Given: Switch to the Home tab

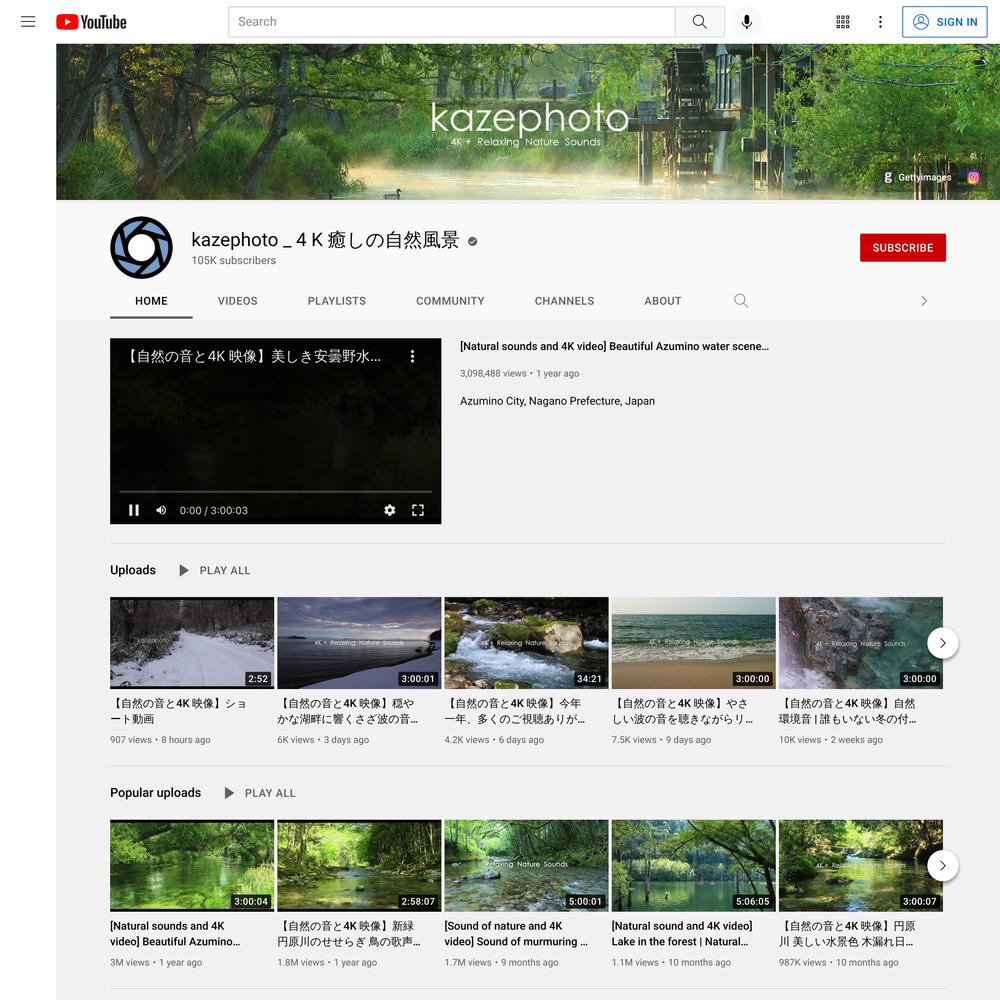Looking at the screenshot, I should click(x=151, y=301).
